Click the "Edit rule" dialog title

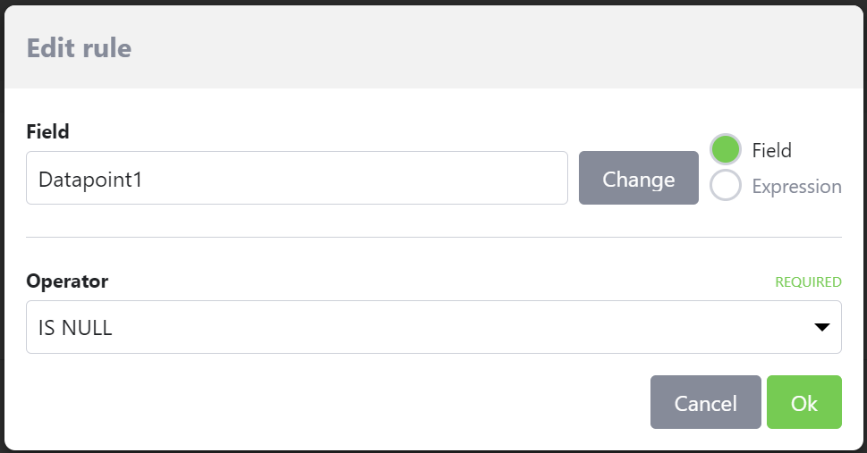point(79,47)
